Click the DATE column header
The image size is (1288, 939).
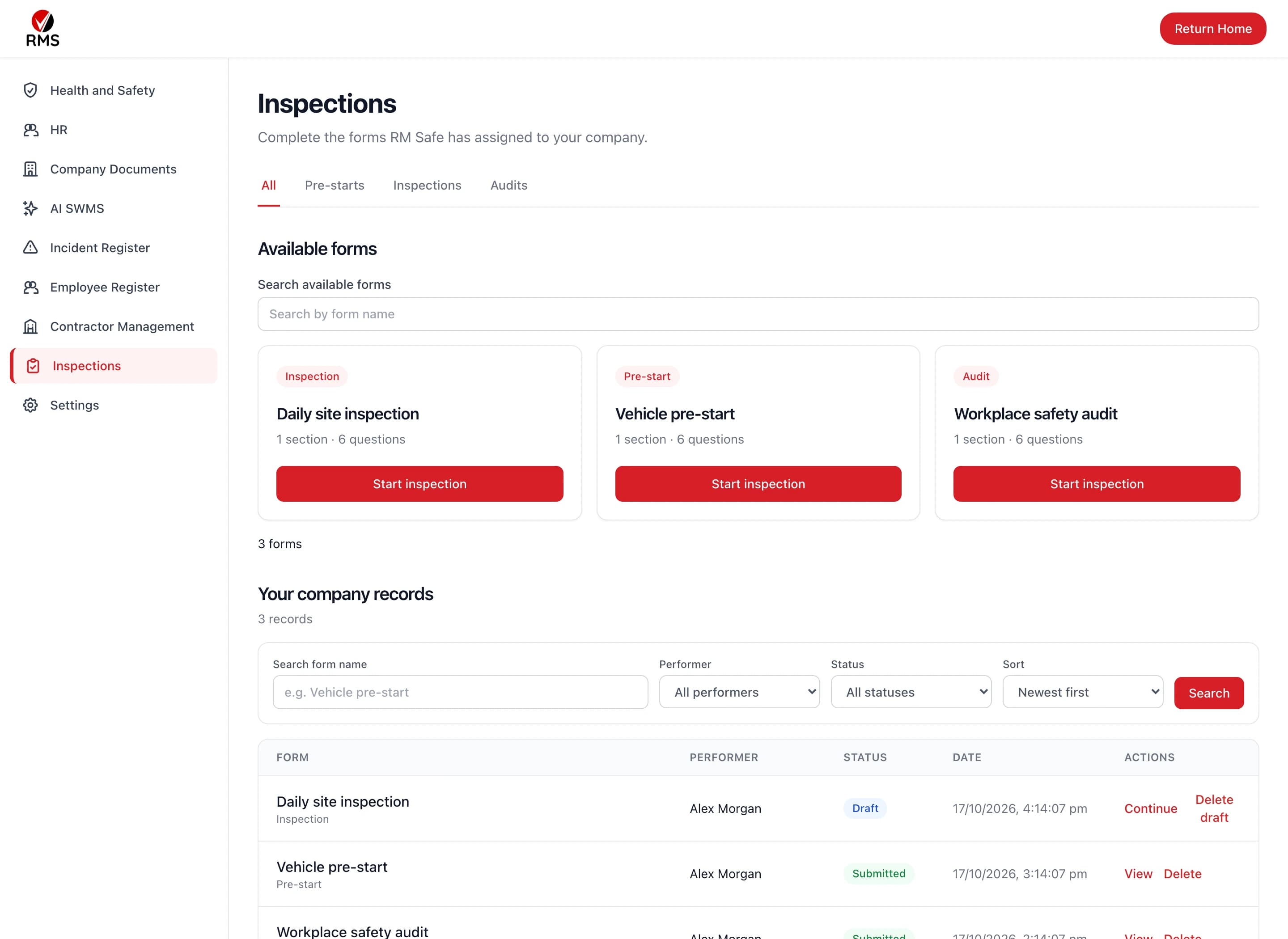click(x=966, y=757)
